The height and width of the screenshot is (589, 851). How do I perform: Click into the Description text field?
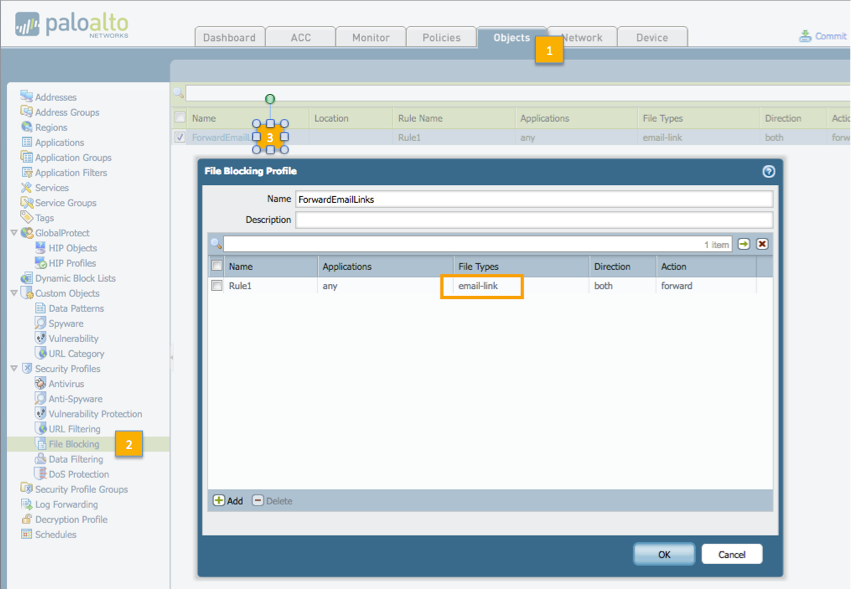[533, 220]
